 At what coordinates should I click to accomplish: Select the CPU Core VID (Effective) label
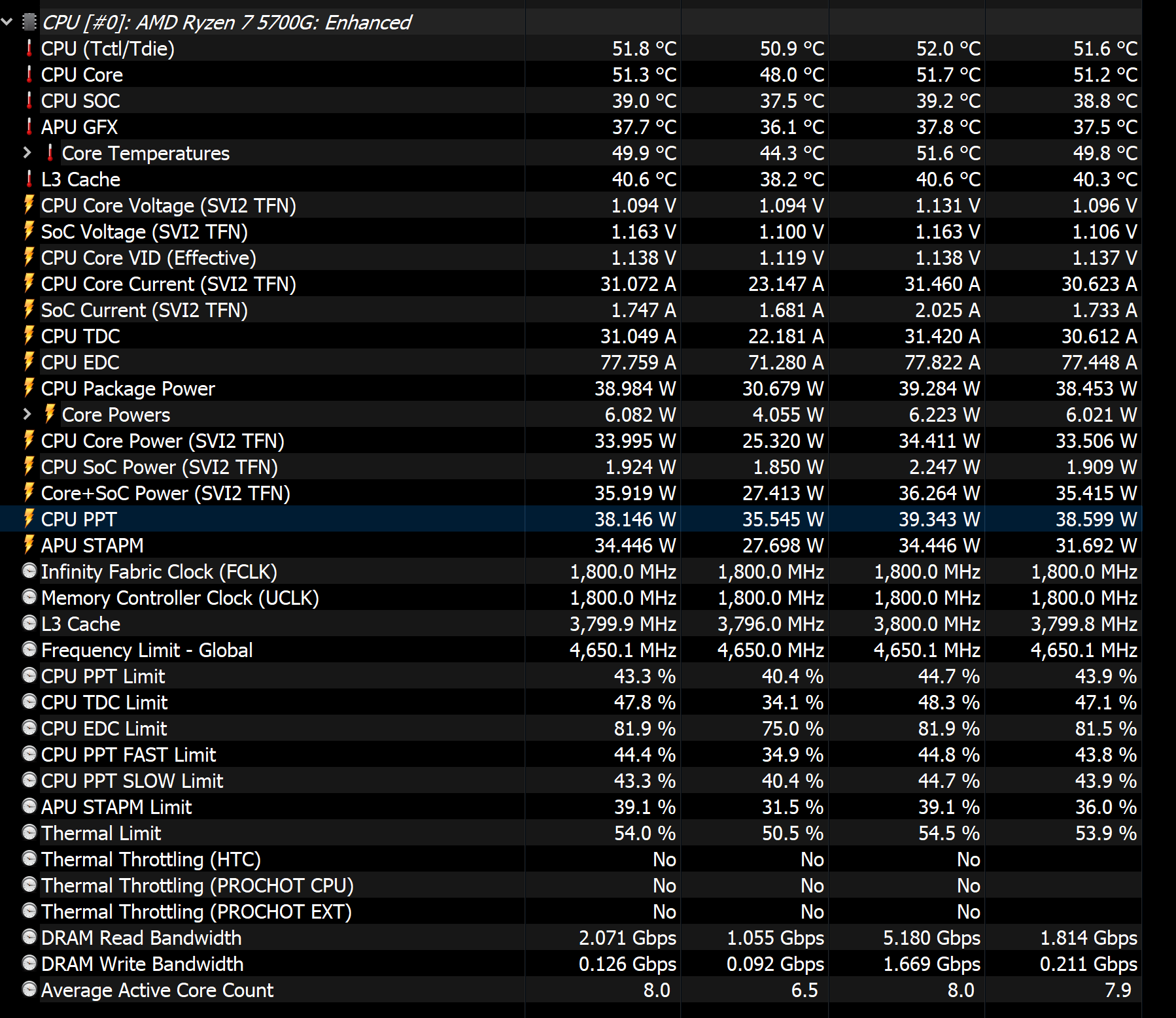click(x=148, y=258)
